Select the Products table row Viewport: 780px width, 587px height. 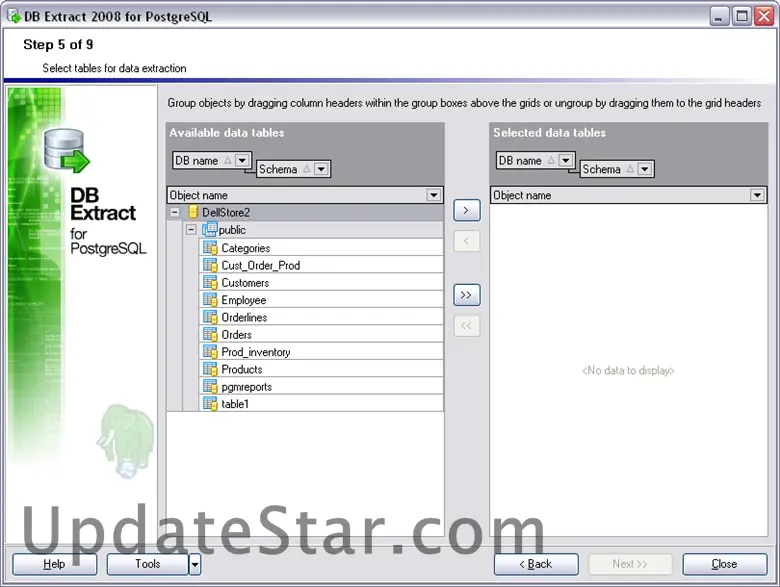[321, 369]
